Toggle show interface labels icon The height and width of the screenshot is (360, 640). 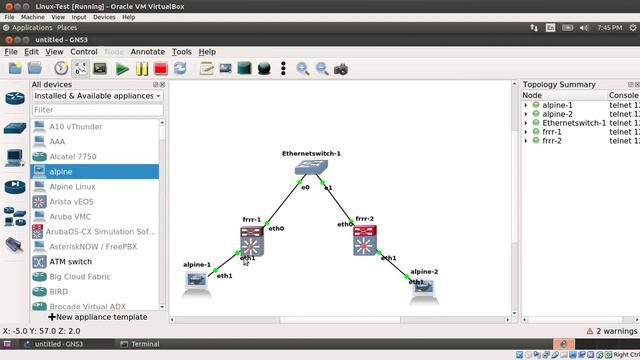click(x=80, y=69)
